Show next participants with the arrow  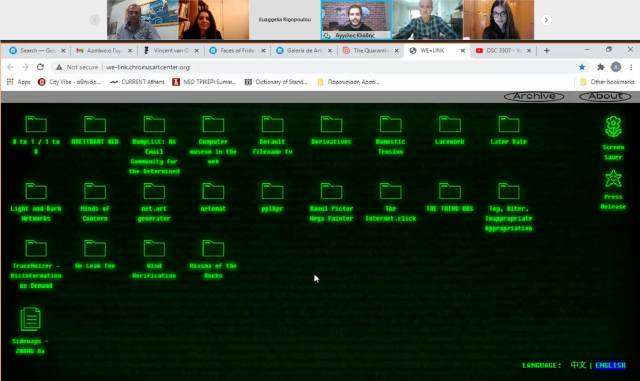pos(546,20)
